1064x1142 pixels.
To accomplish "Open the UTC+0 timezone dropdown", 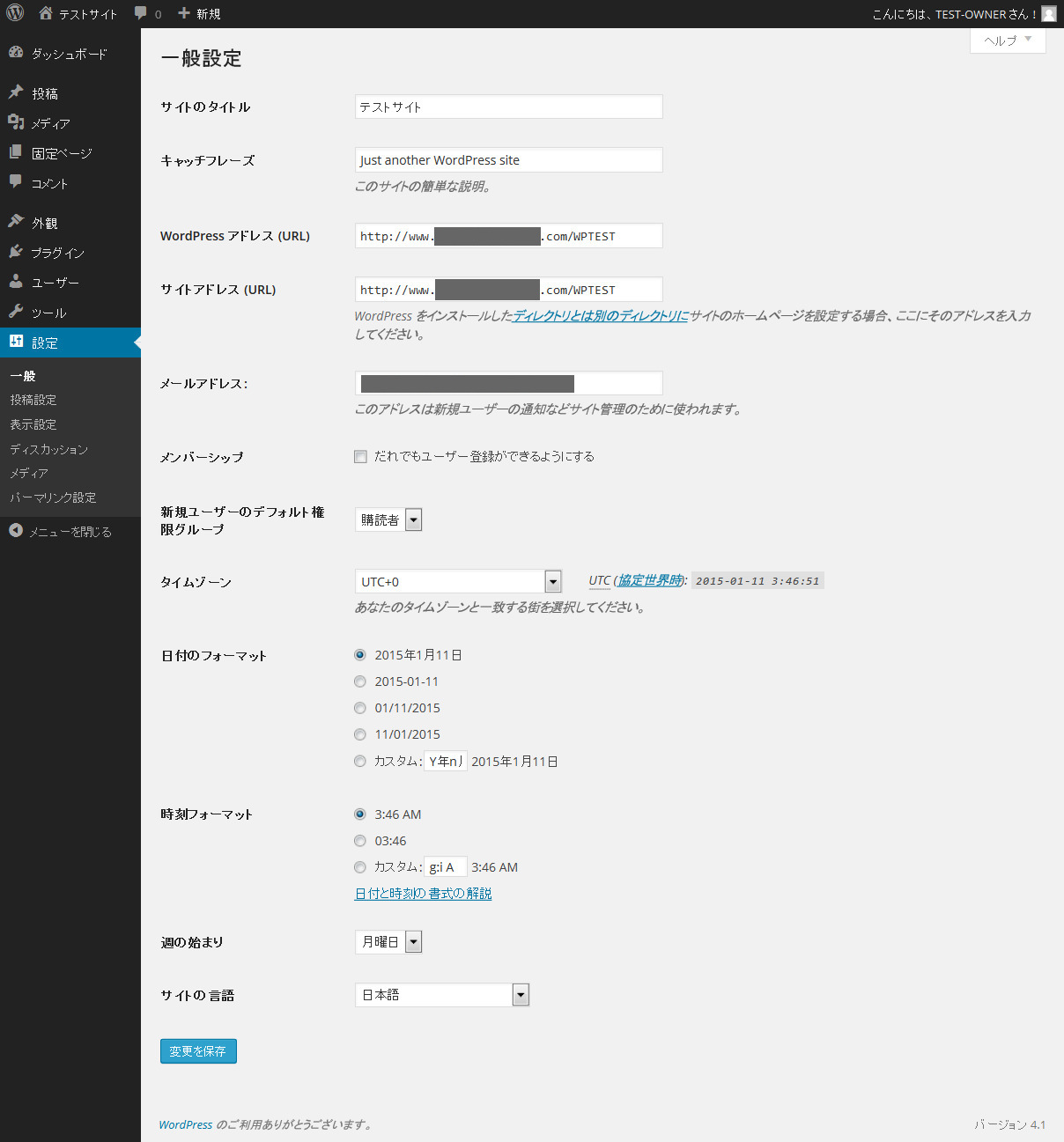I will point(458,581).
